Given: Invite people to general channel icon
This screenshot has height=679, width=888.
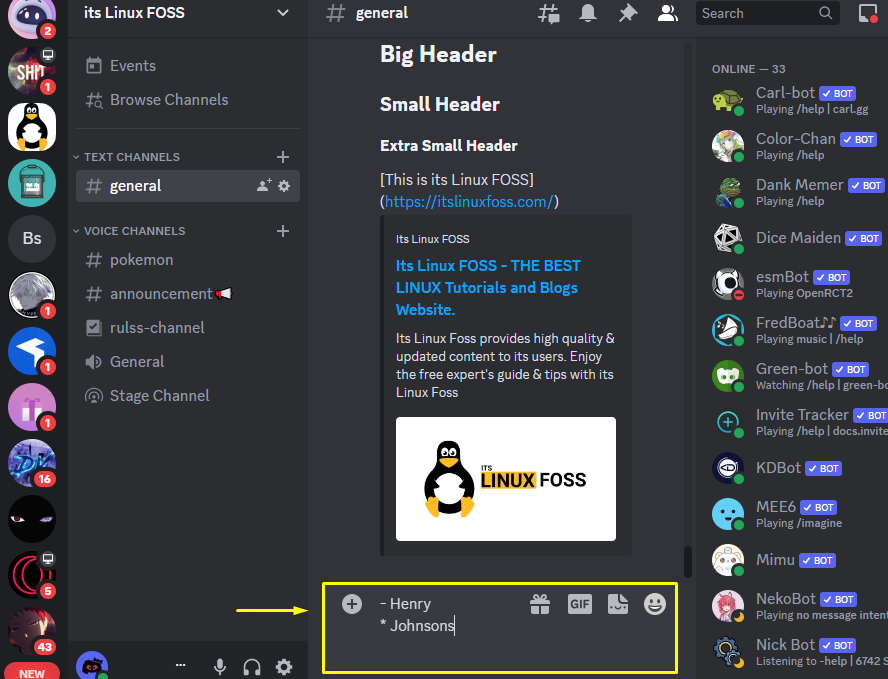Looking at the screenshot, I should pos(264,185).
